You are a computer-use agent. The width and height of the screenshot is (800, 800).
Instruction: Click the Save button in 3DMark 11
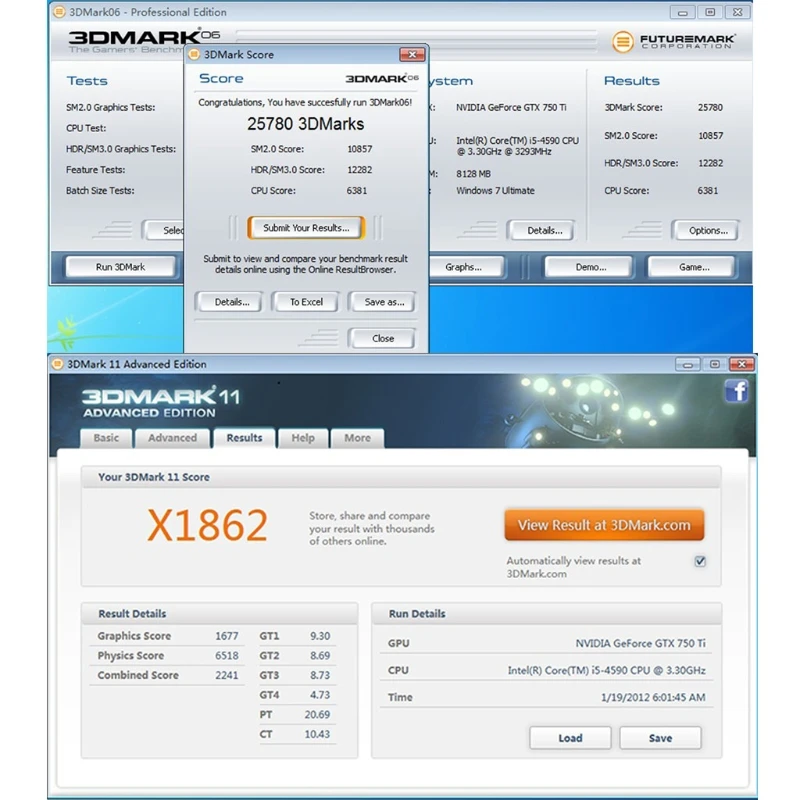click(660, 738)
